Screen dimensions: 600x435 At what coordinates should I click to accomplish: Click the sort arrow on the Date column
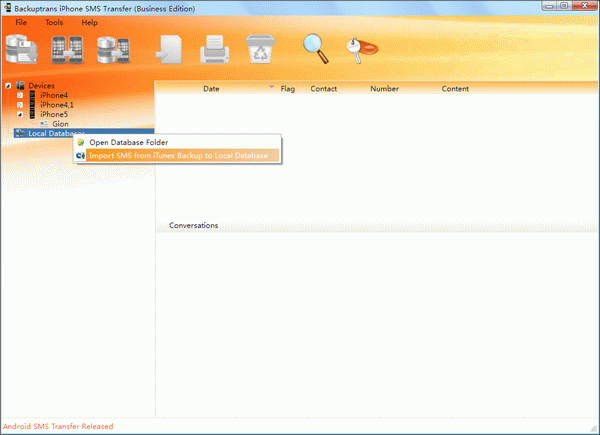(271, 87)
